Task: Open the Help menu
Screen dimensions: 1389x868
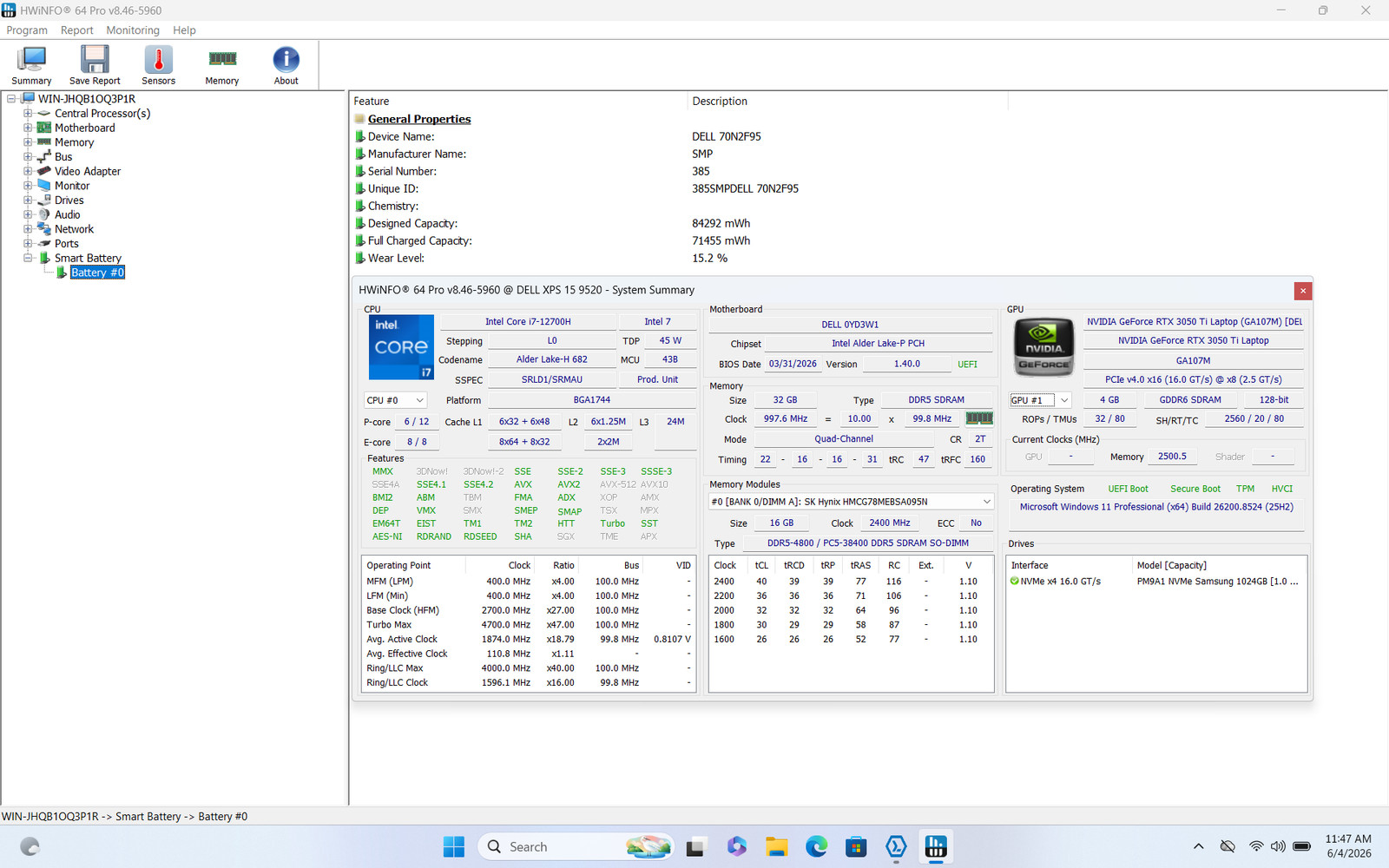Action: 184,30
